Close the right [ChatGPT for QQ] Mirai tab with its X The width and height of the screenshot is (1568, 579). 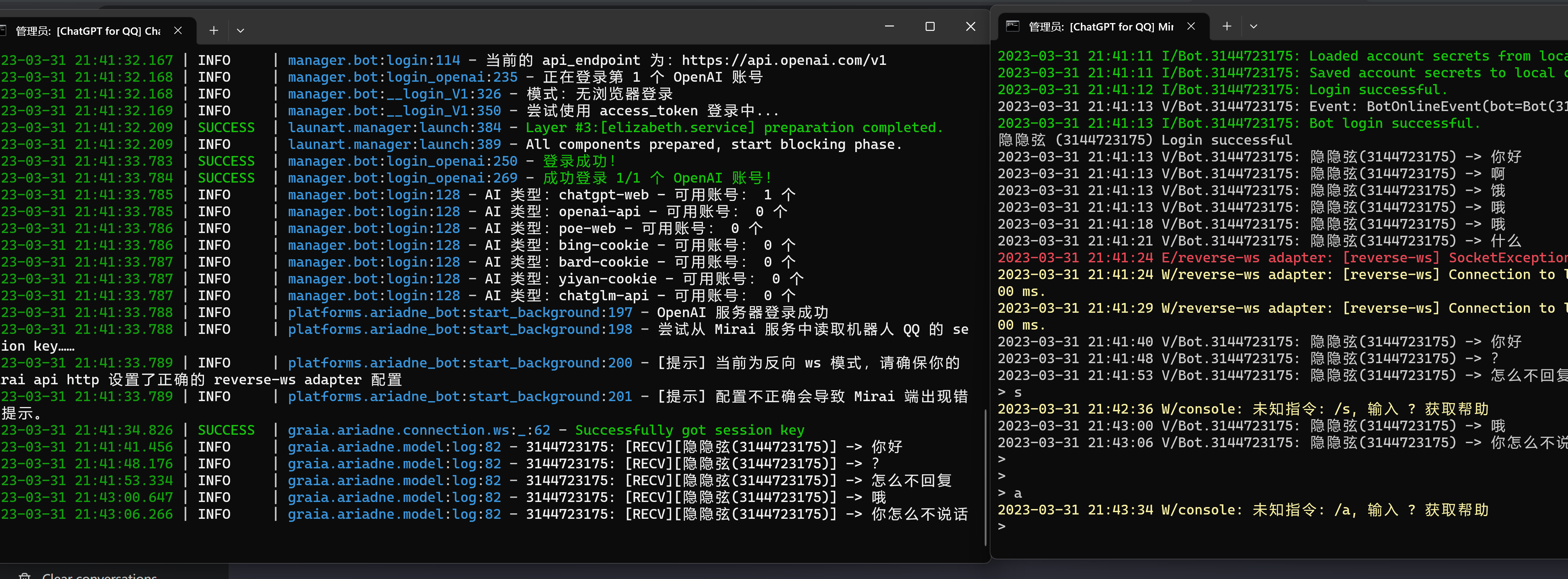click(x=1191, y=26)
